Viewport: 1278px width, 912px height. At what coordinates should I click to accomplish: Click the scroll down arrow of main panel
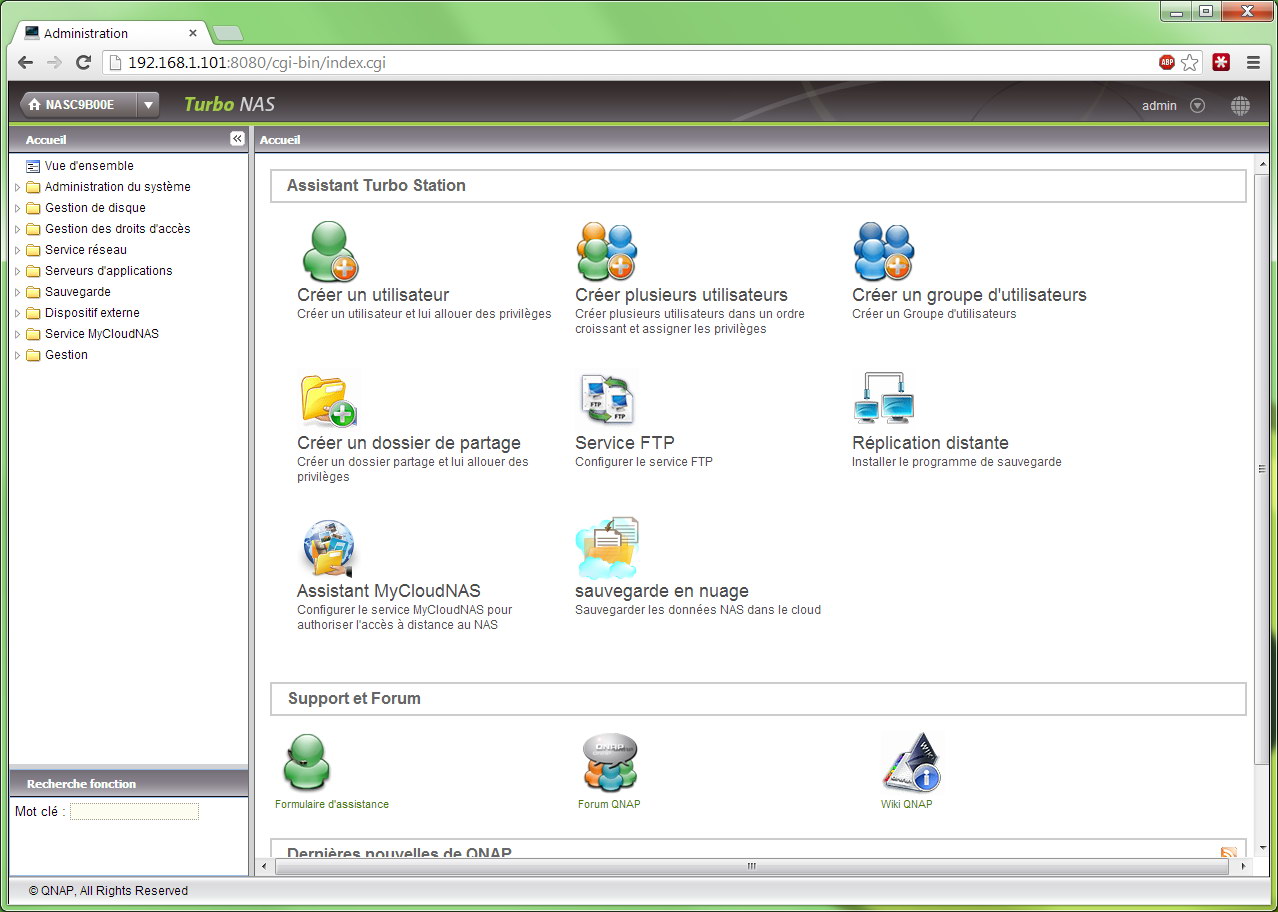tap(1261, 848)
